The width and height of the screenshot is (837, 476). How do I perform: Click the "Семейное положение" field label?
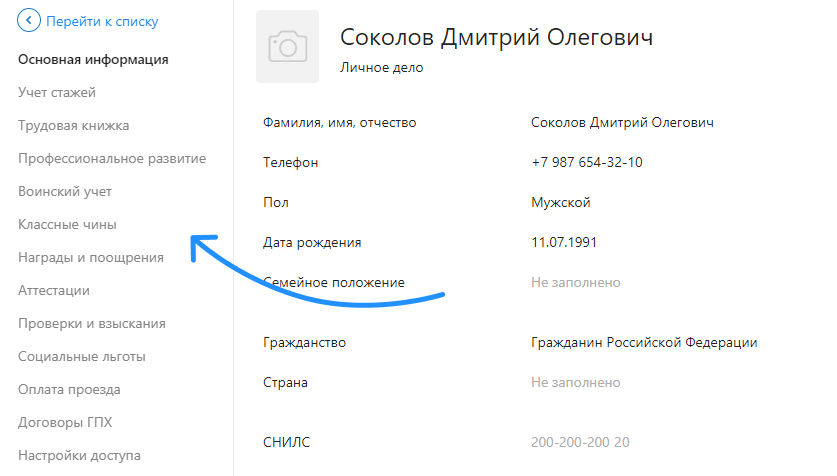click(334, 282)
